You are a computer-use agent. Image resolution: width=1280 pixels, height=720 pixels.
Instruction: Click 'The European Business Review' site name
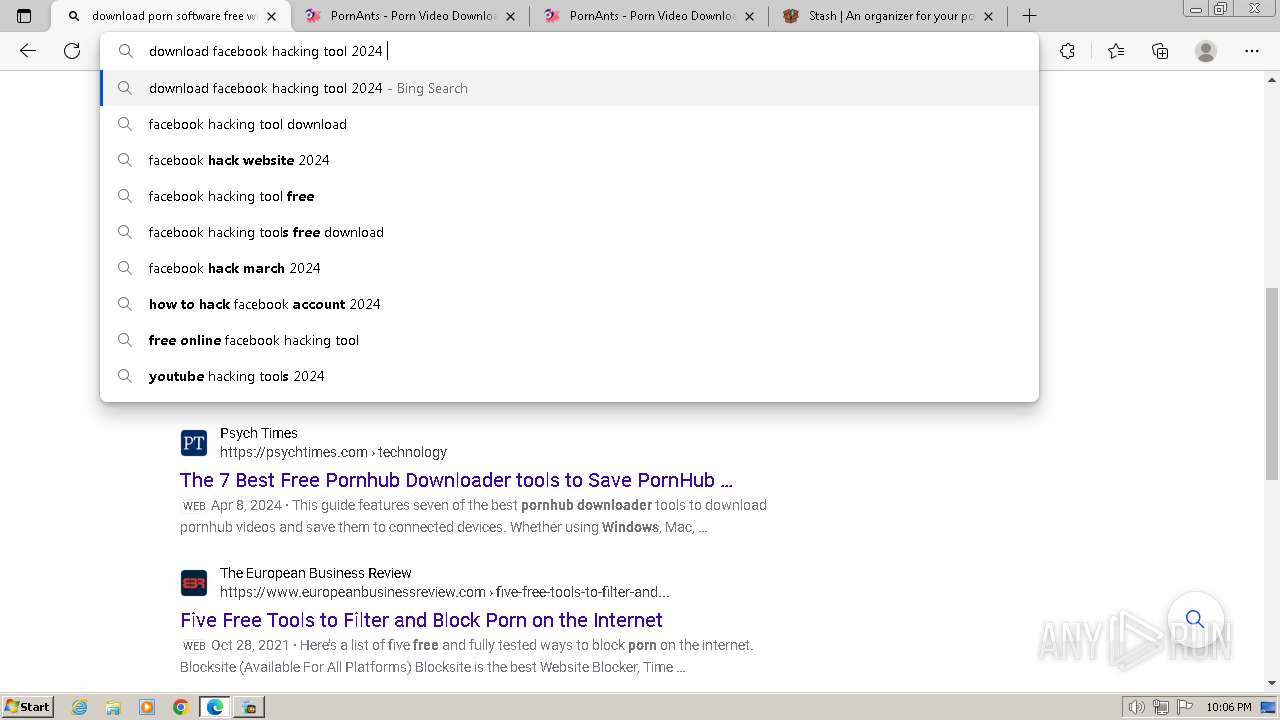tap(316, 573)
